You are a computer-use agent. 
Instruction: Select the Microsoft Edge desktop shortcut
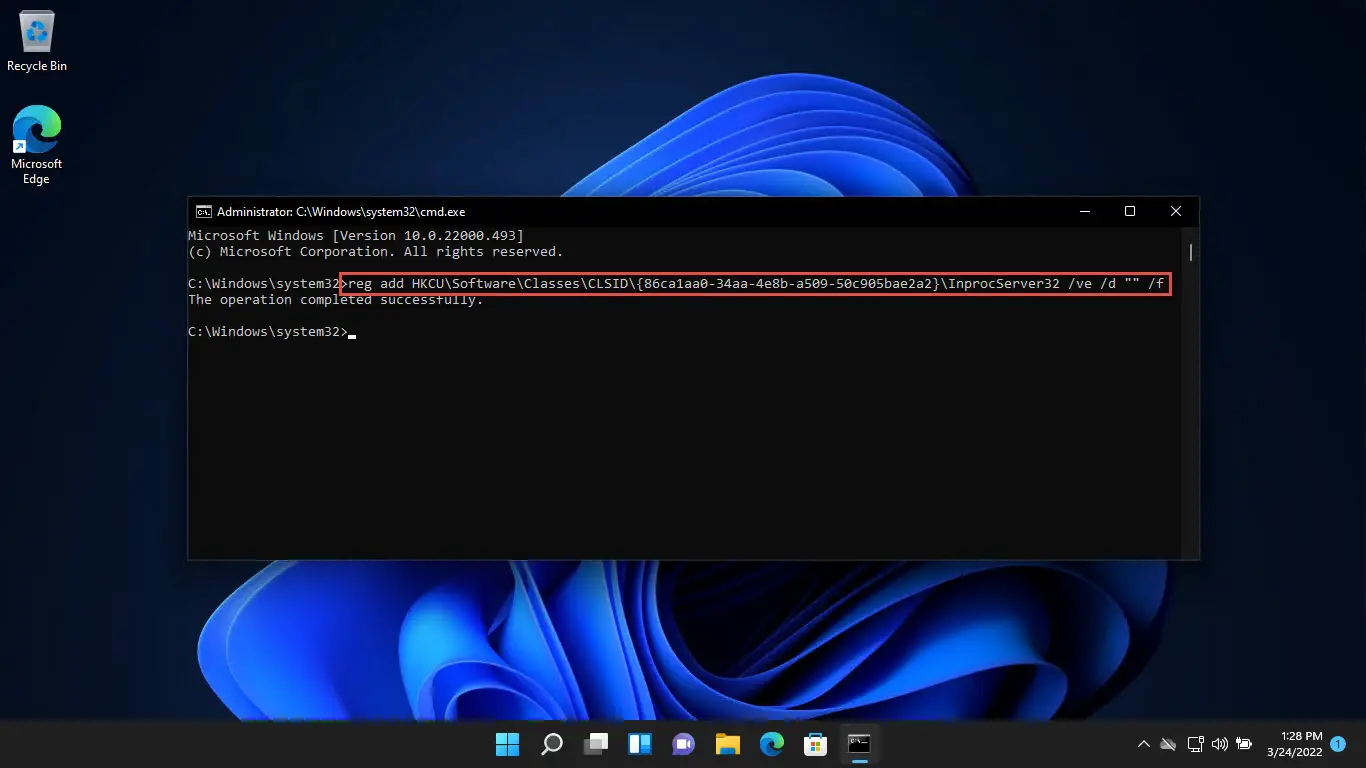coord(37,145)
